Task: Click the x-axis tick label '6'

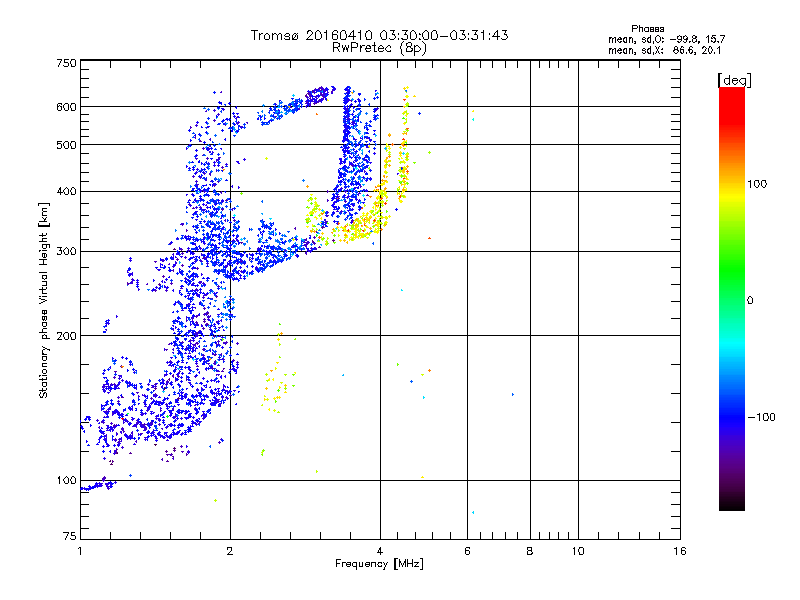Action: tap(467, 551)
